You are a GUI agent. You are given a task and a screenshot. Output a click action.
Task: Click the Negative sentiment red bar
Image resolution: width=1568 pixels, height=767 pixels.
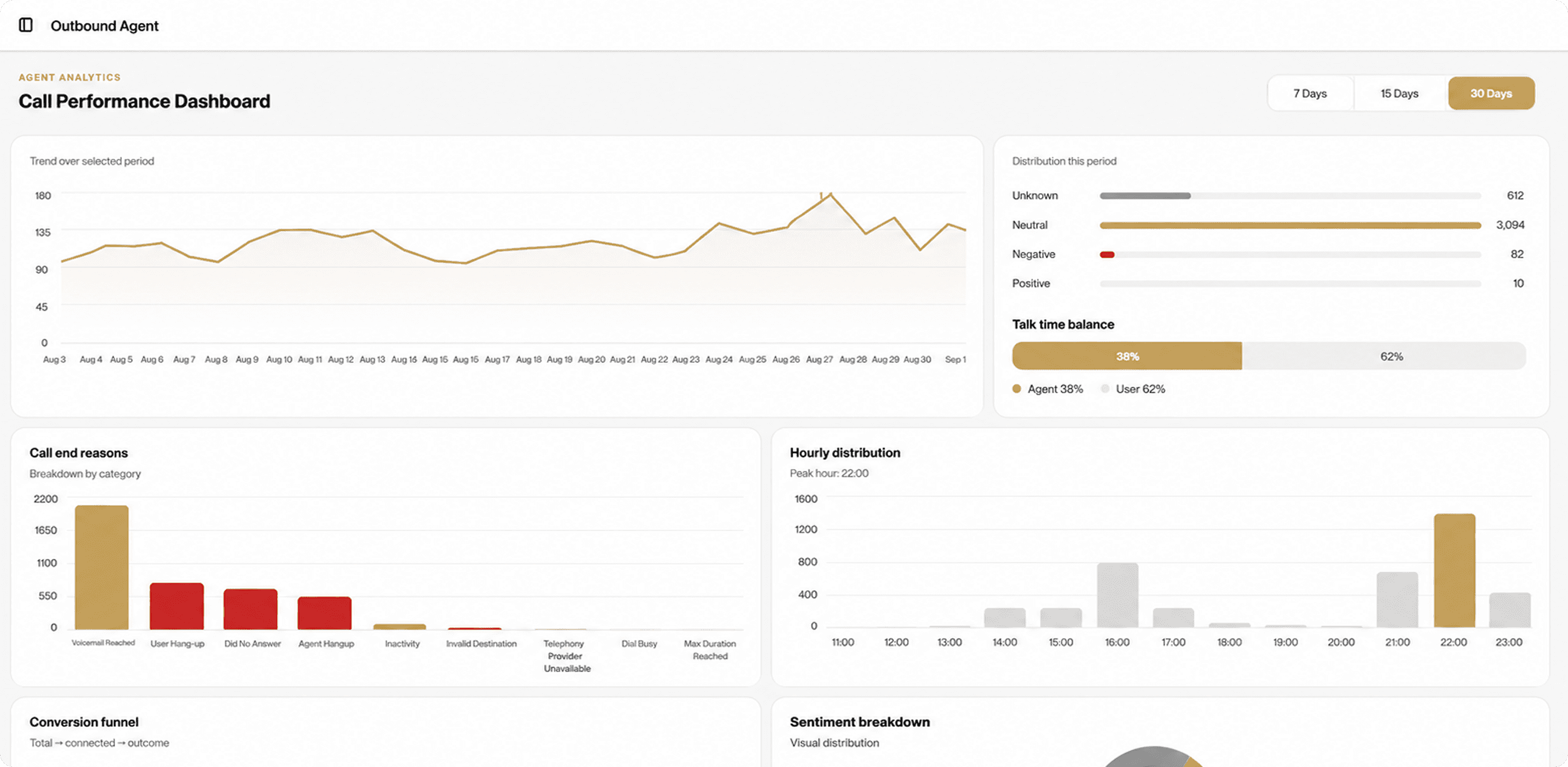click(1107, 254)
